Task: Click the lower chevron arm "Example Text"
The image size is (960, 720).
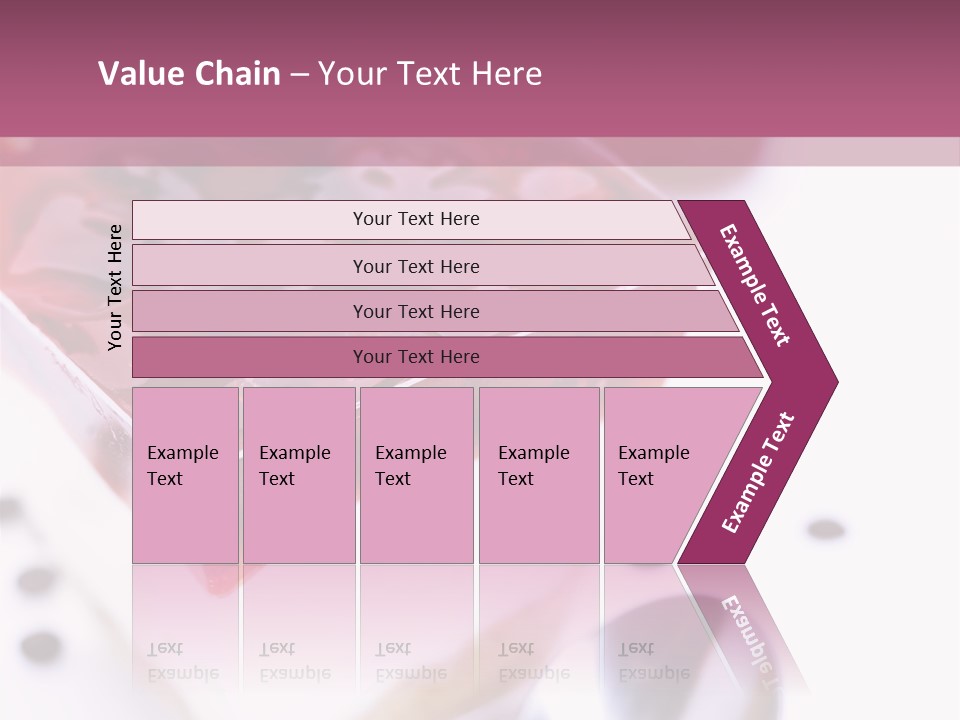Action: (758, 473)
